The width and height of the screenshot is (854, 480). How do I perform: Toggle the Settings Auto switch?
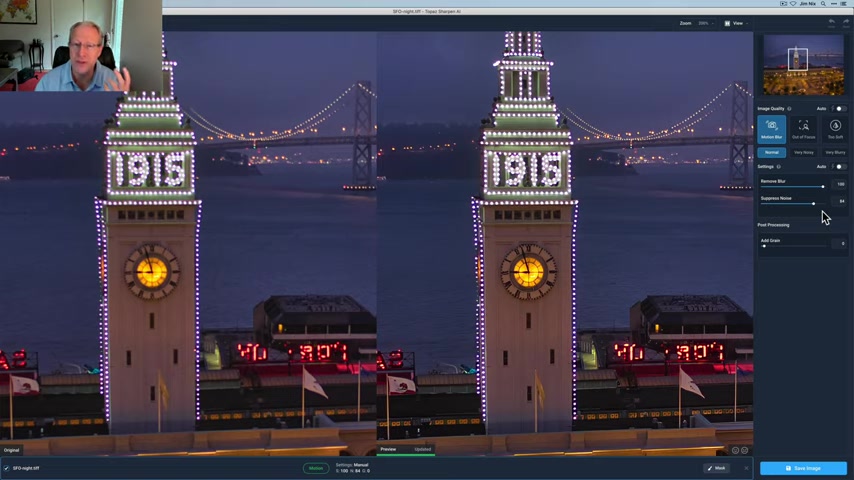[x=840, y=167]
